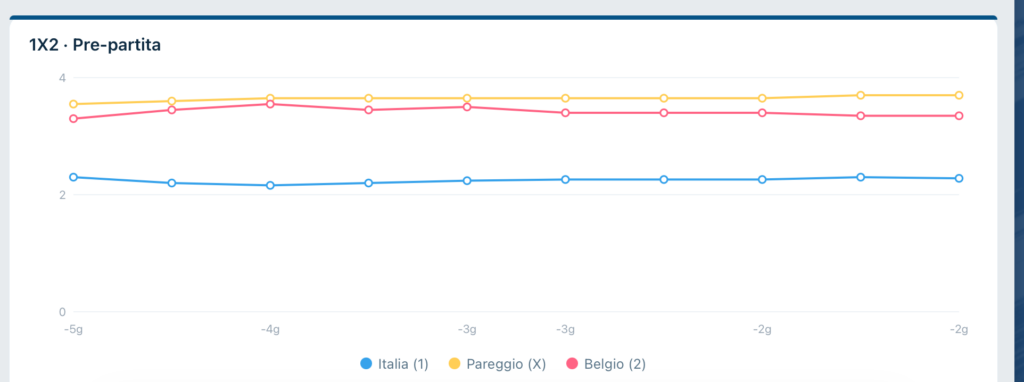Click the yellow Pareggio legend dot
This screenshot has height=382, width=1024.
point(455,364)
